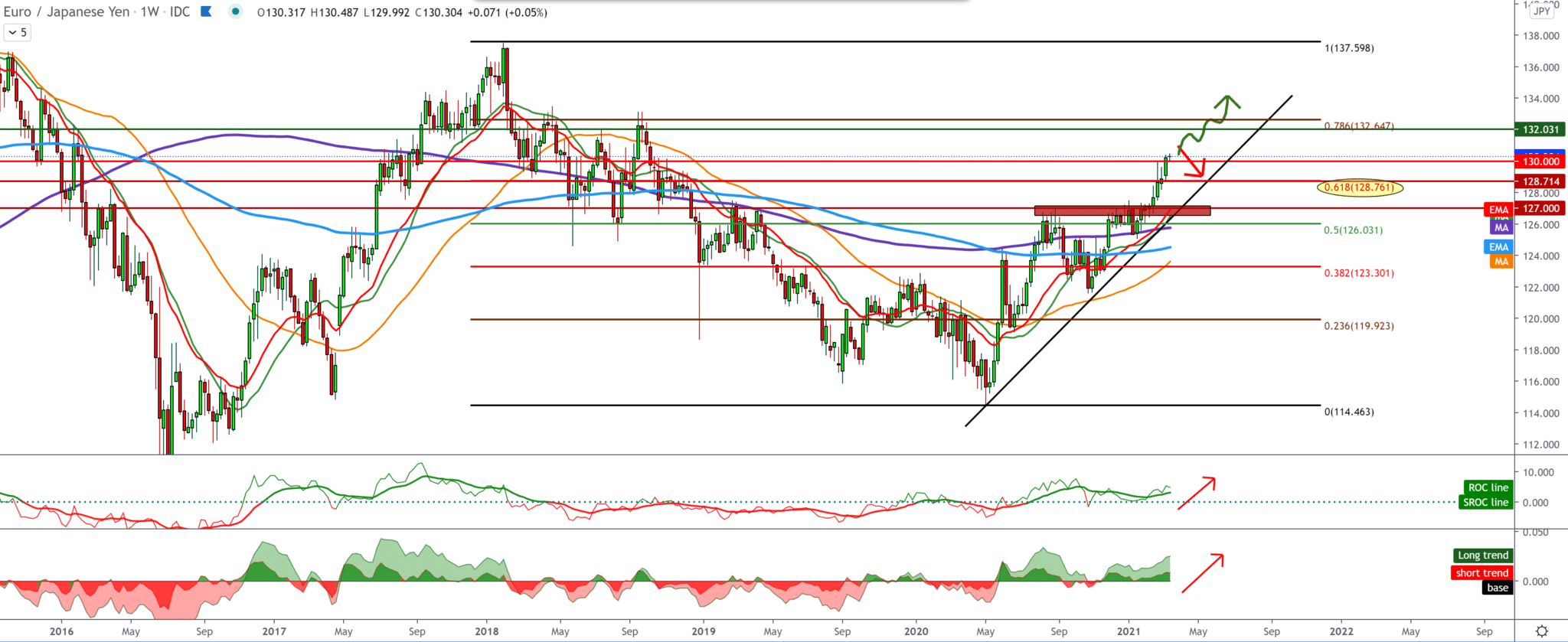Click the 10.000 value on ROC scale
The image size is (1568, 642).
pos(1538,472)
